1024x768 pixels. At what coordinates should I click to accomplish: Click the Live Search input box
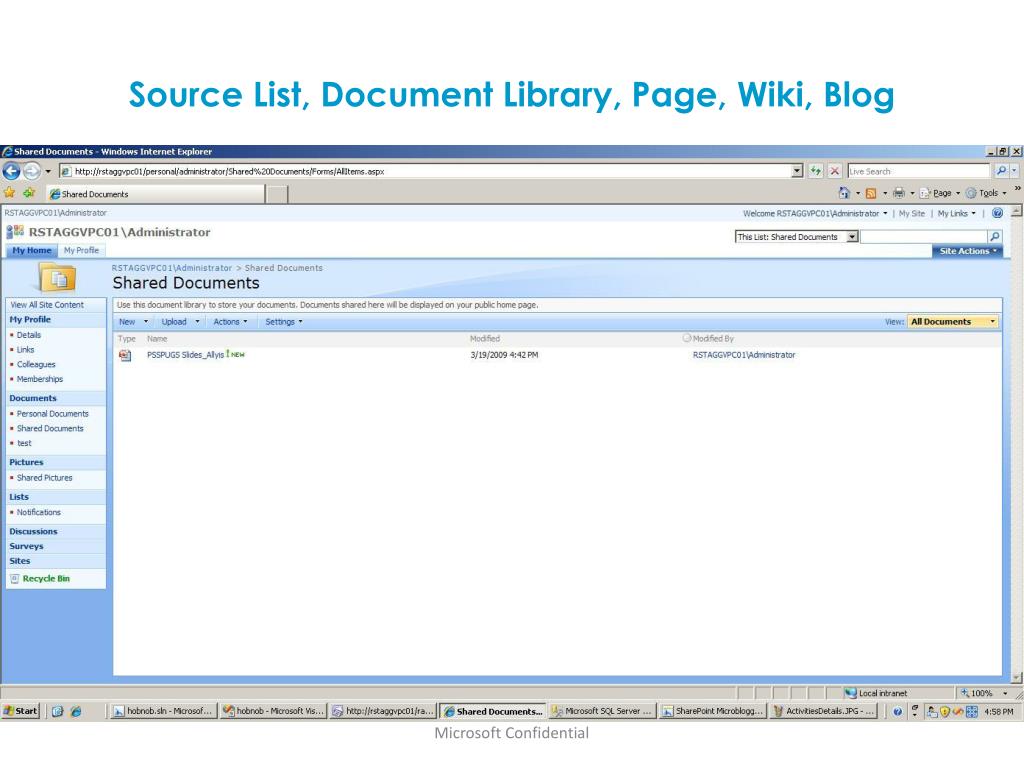[x=918, y=171]
